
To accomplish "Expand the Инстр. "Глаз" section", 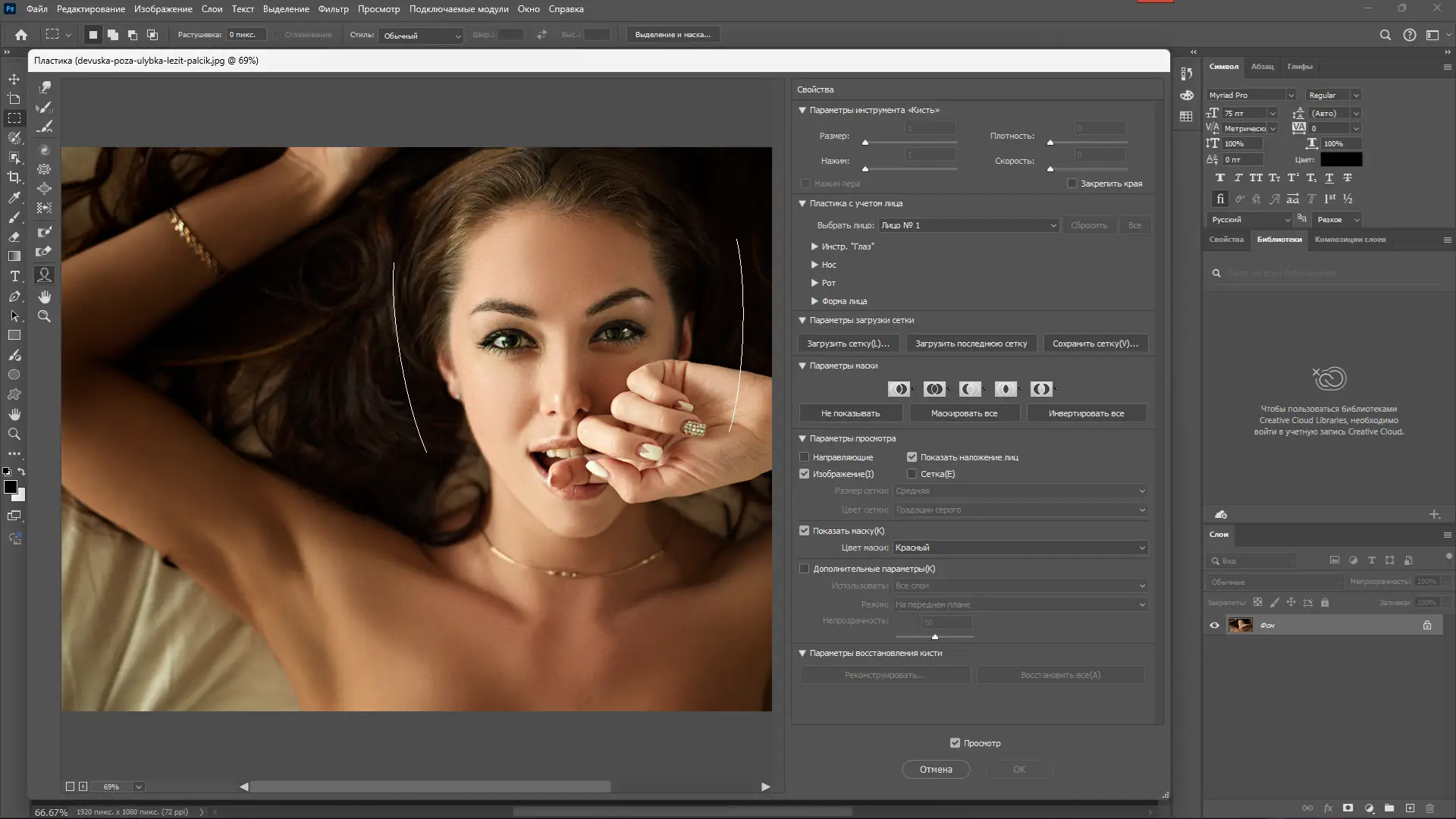I will coord(814,246).
